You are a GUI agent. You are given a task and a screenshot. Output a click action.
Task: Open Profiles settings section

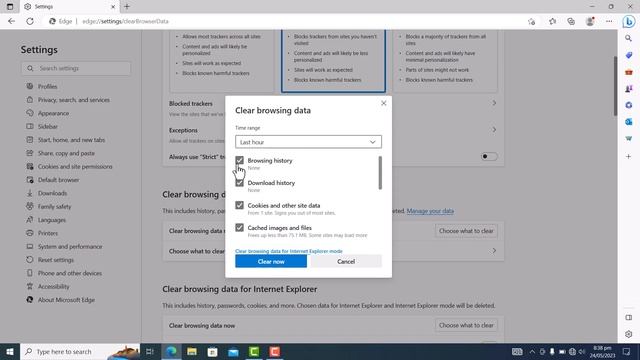tap(47, 87)
